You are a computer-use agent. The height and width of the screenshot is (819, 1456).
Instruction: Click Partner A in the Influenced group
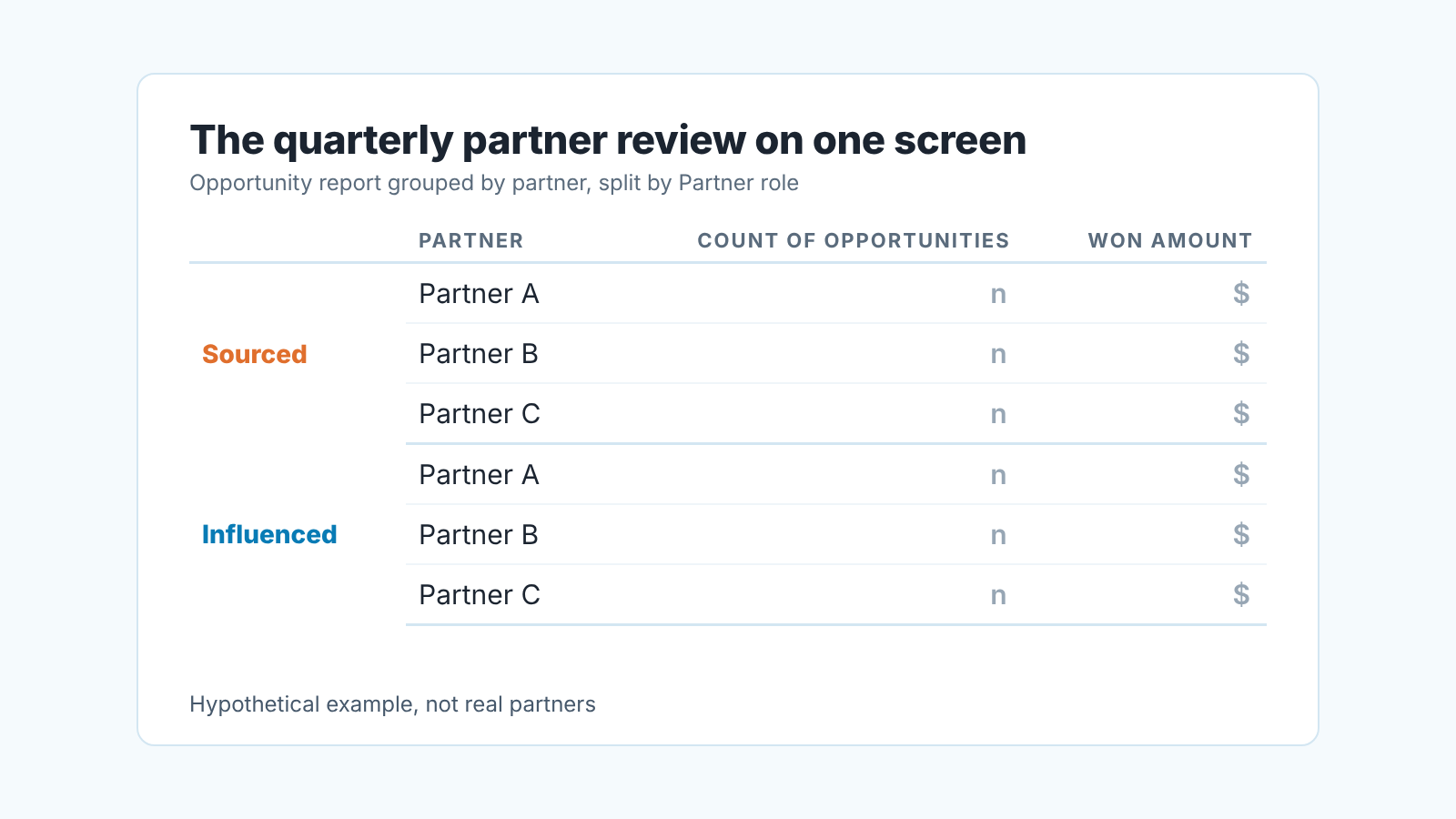[x=479, y=475]
